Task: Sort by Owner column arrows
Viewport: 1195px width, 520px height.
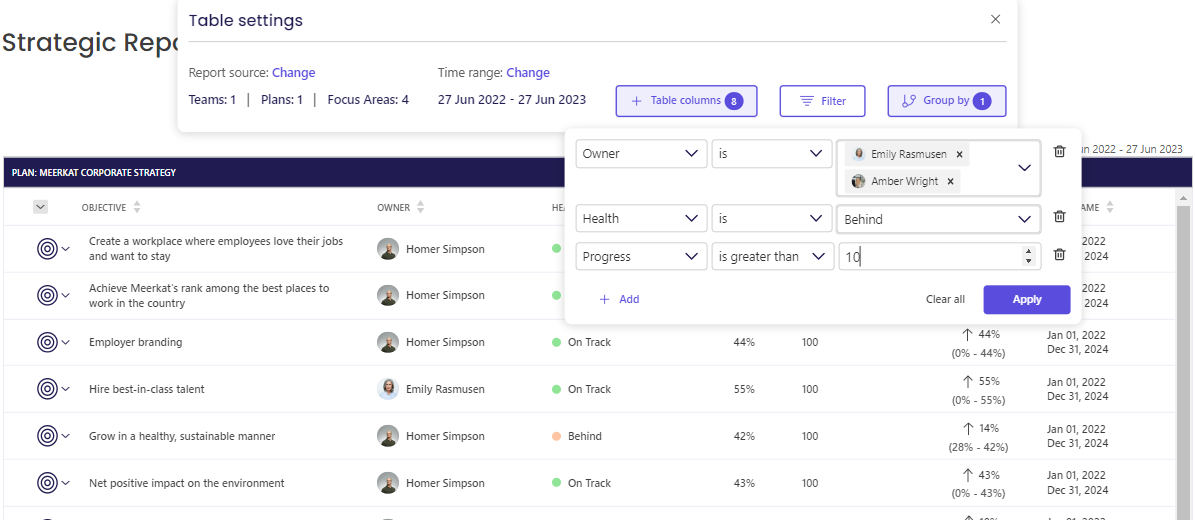Action: point(420,207)
